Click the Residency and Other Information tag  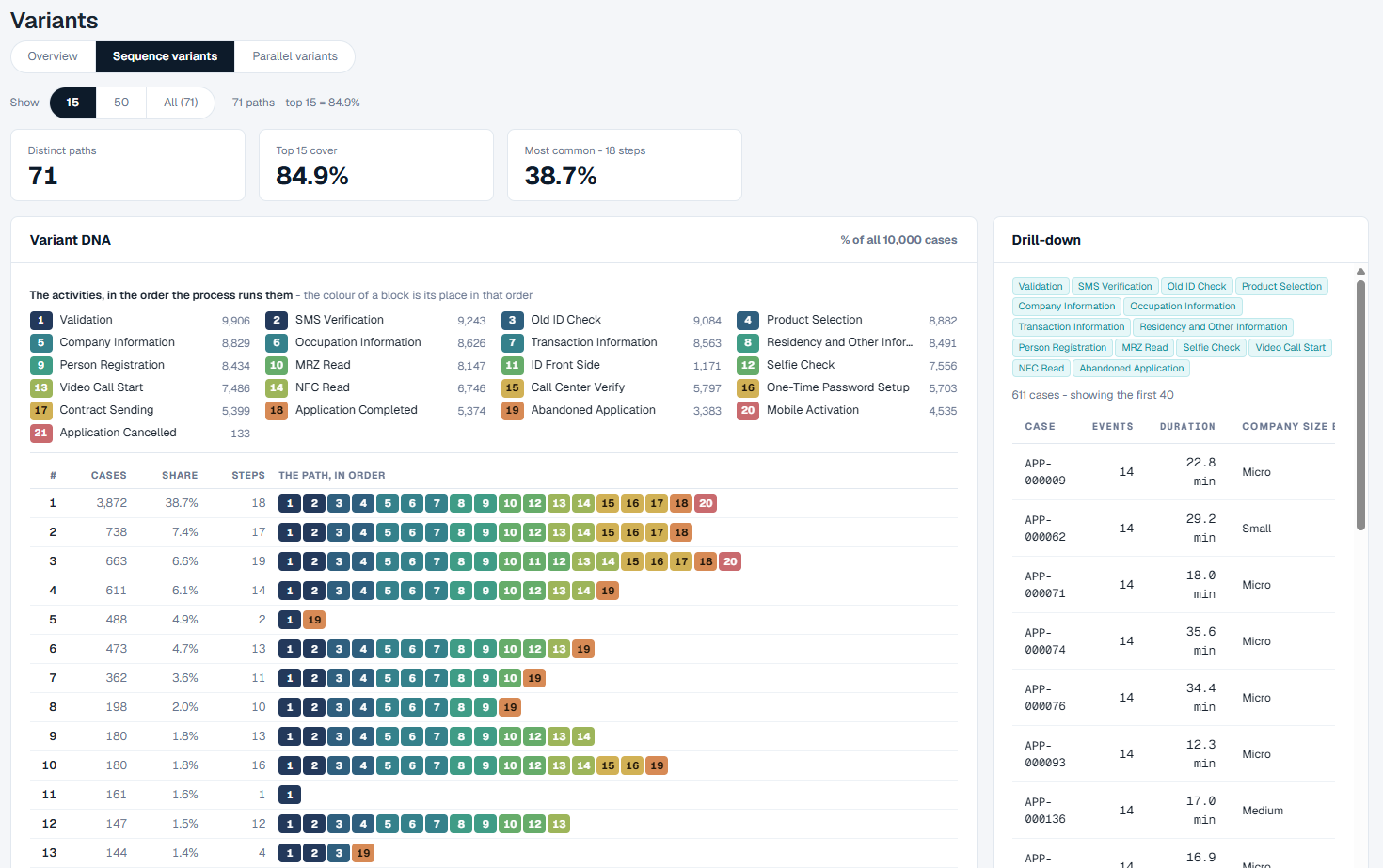tap(1214, 327)
